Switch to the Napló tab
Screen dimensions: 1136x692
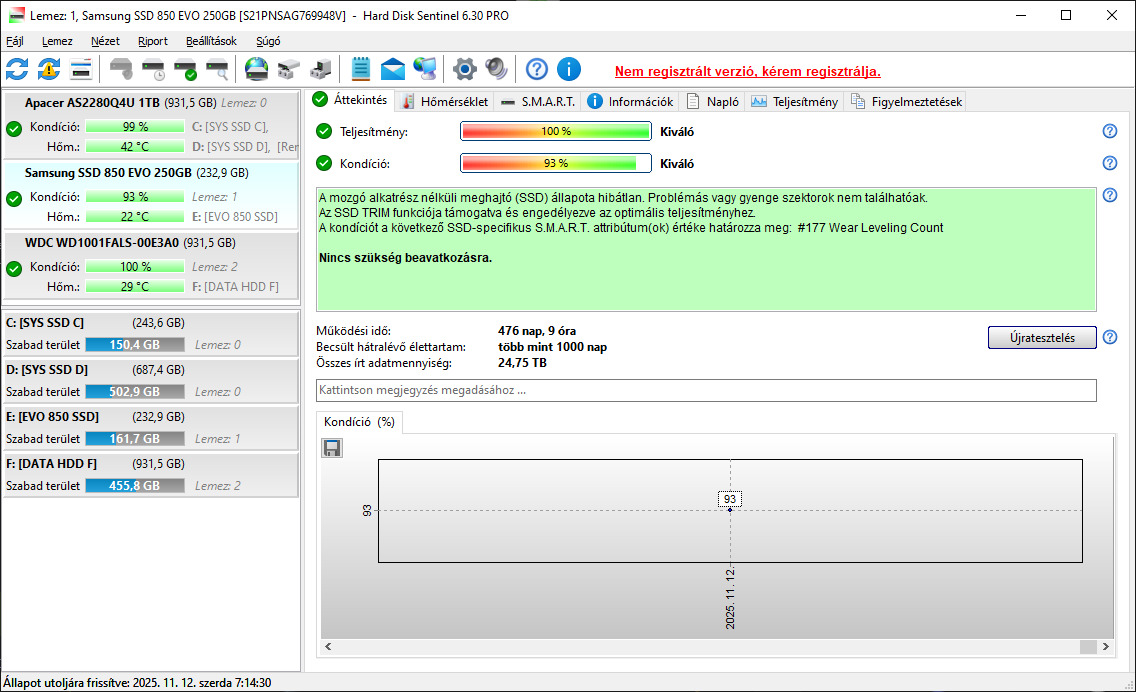pos(713,101)
